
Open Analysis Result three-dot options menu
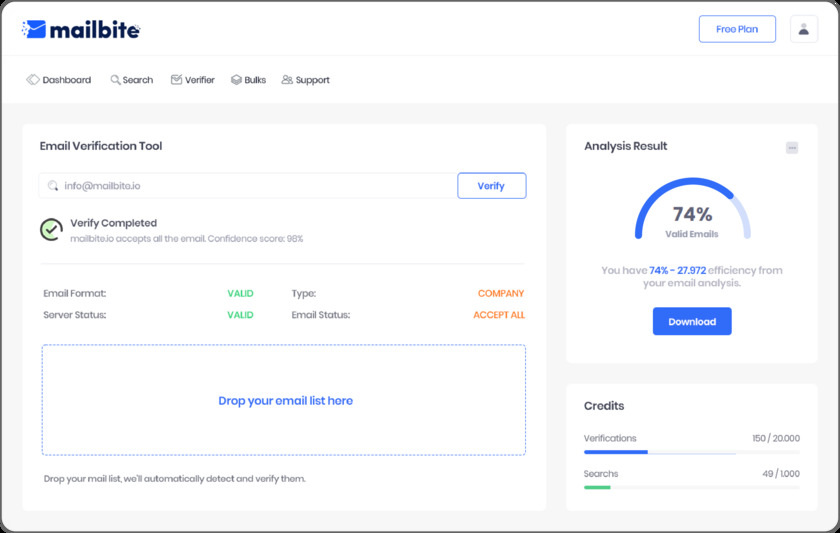point(792,148)
